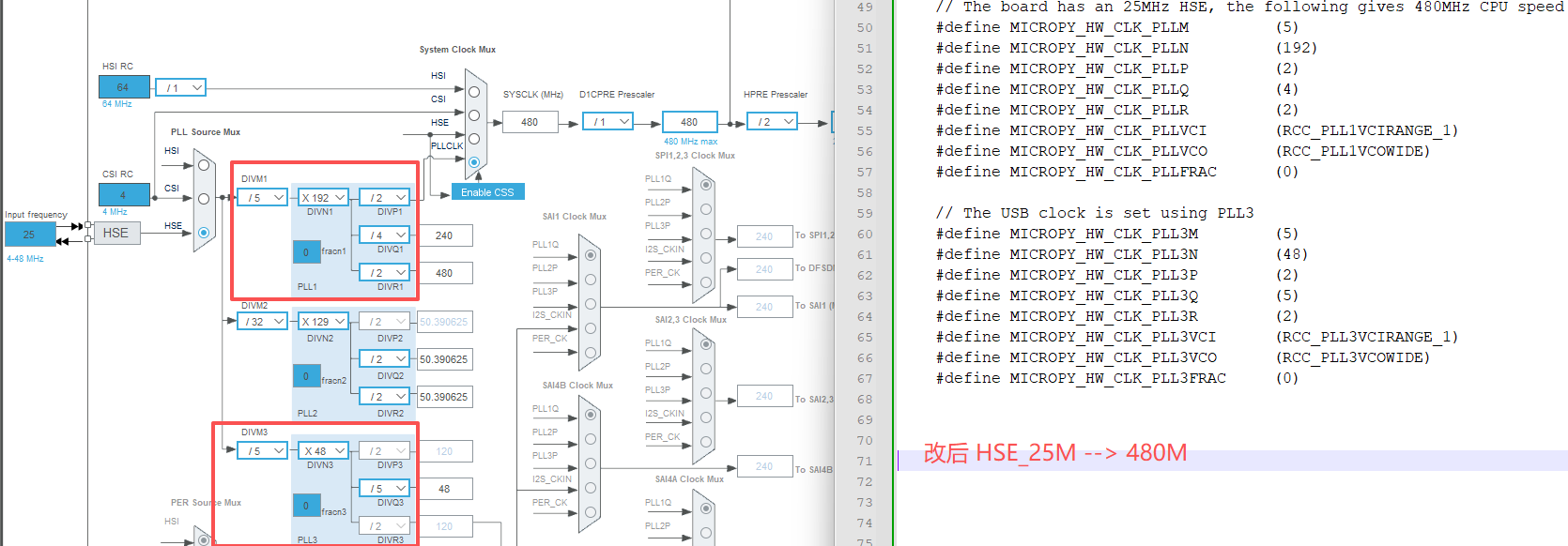Viewport: 1568px width, 546px height.
Task: Open the D1CPRE Prescaler /1 dropdown
Action: coord(608,122)
